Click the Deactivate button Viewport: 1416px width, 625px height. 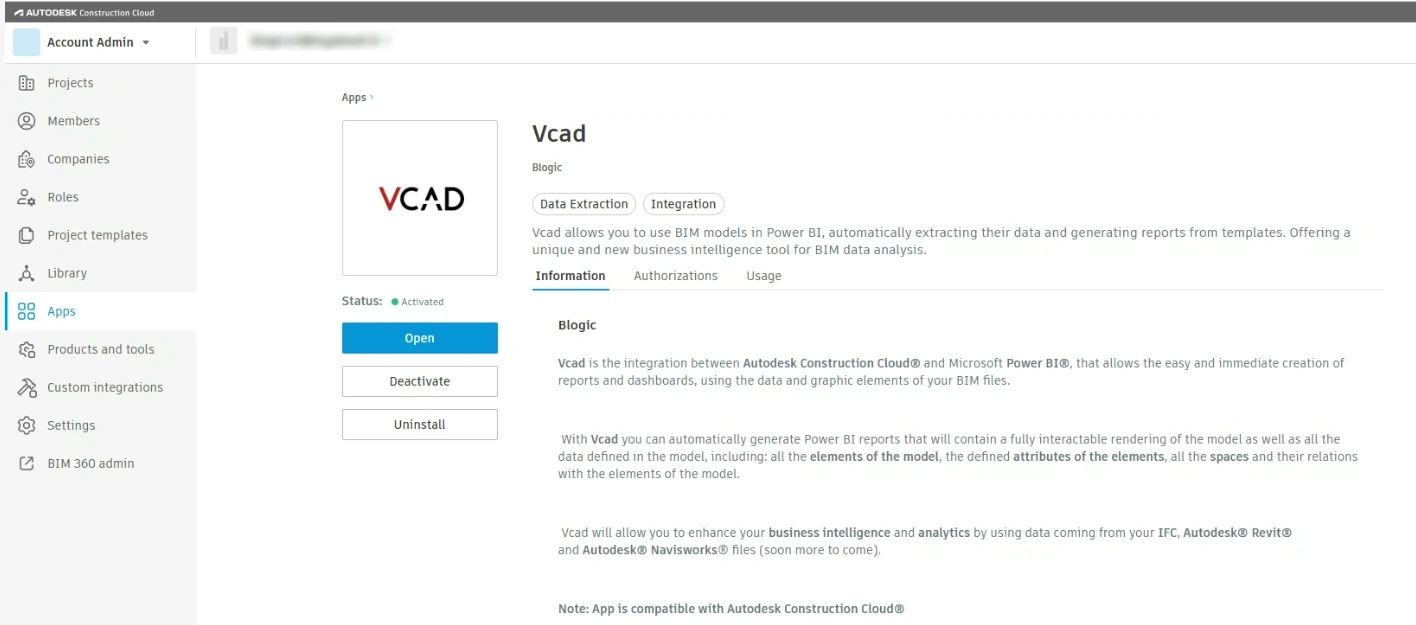[420, 381]
